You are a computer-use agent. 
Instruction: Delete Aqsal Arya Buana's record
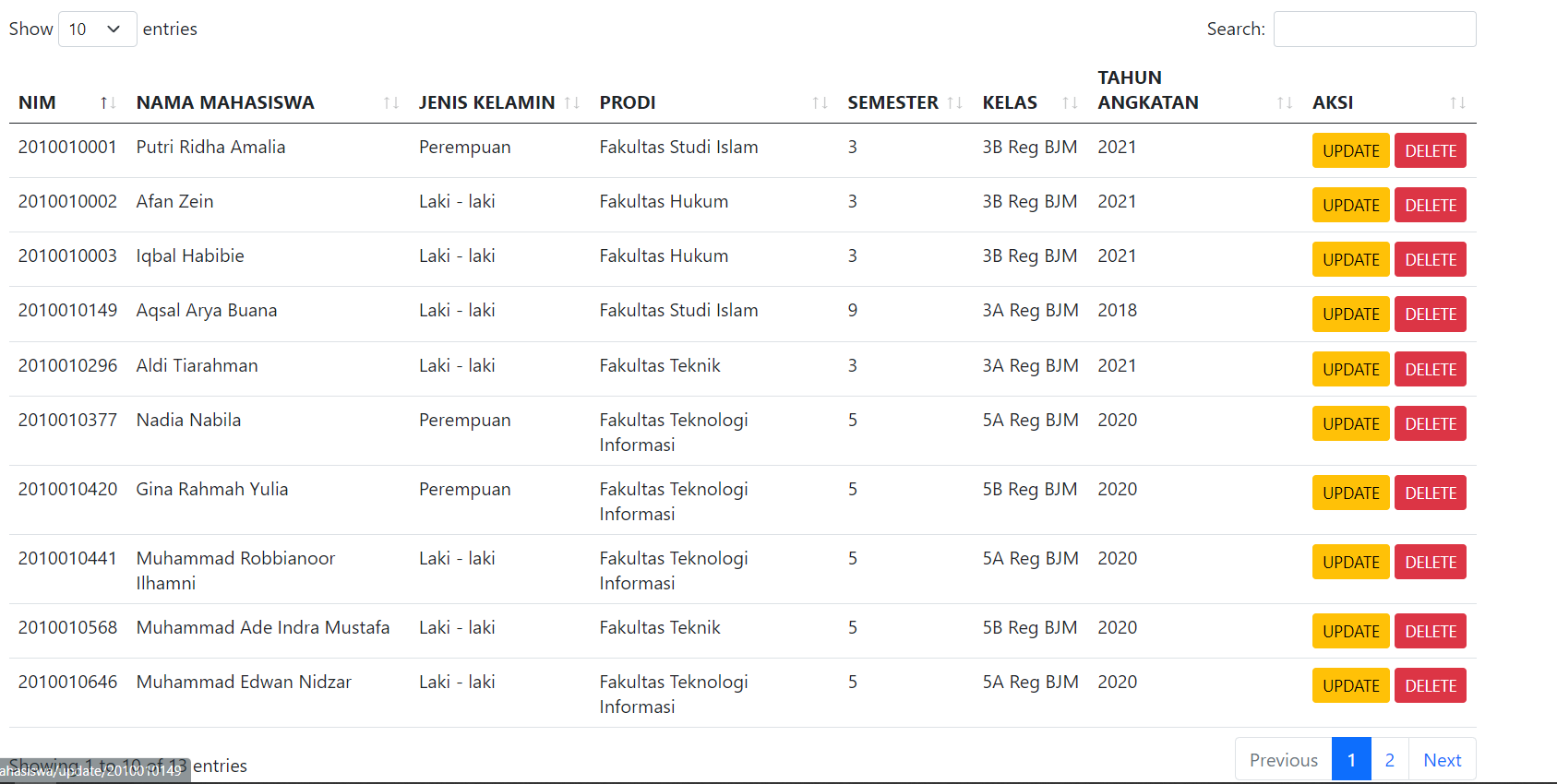[1430, 314]
